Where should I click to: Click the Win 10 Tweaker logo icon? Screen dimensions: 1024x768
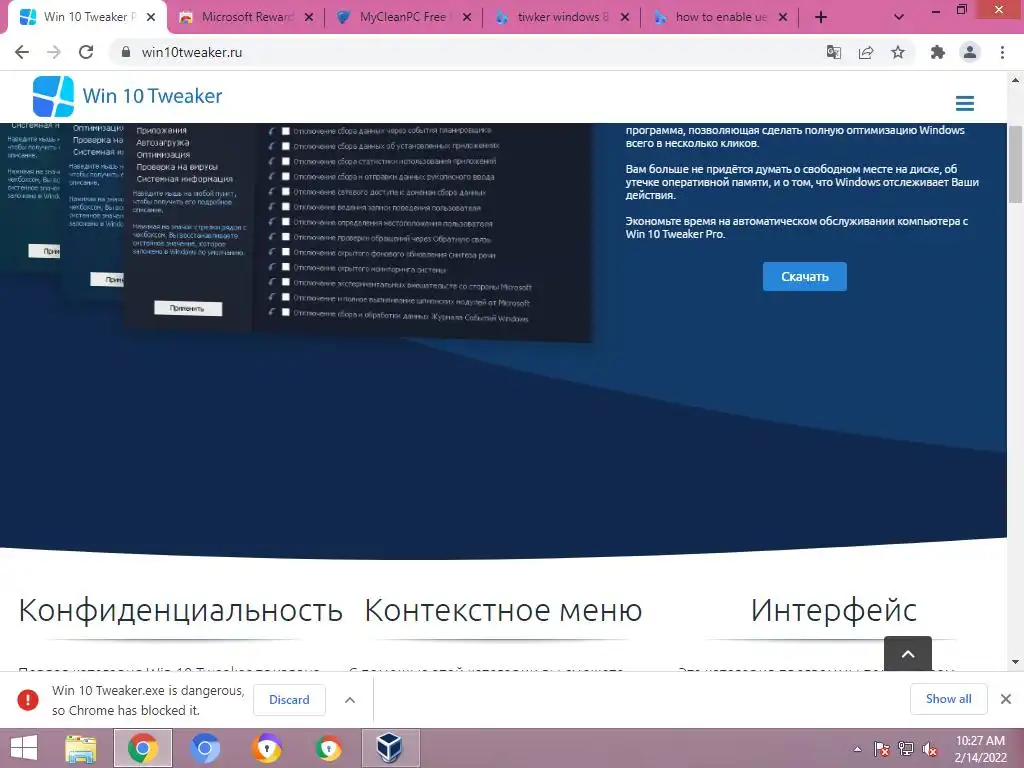click(x=53, y=96)
